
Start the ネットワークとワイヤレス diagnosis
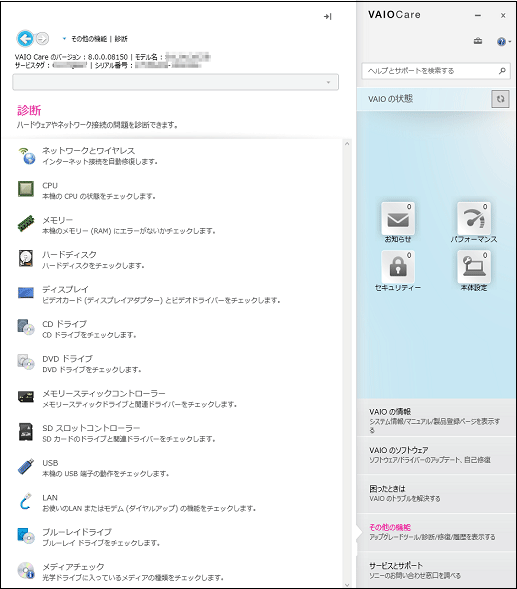tap(88, 151)
